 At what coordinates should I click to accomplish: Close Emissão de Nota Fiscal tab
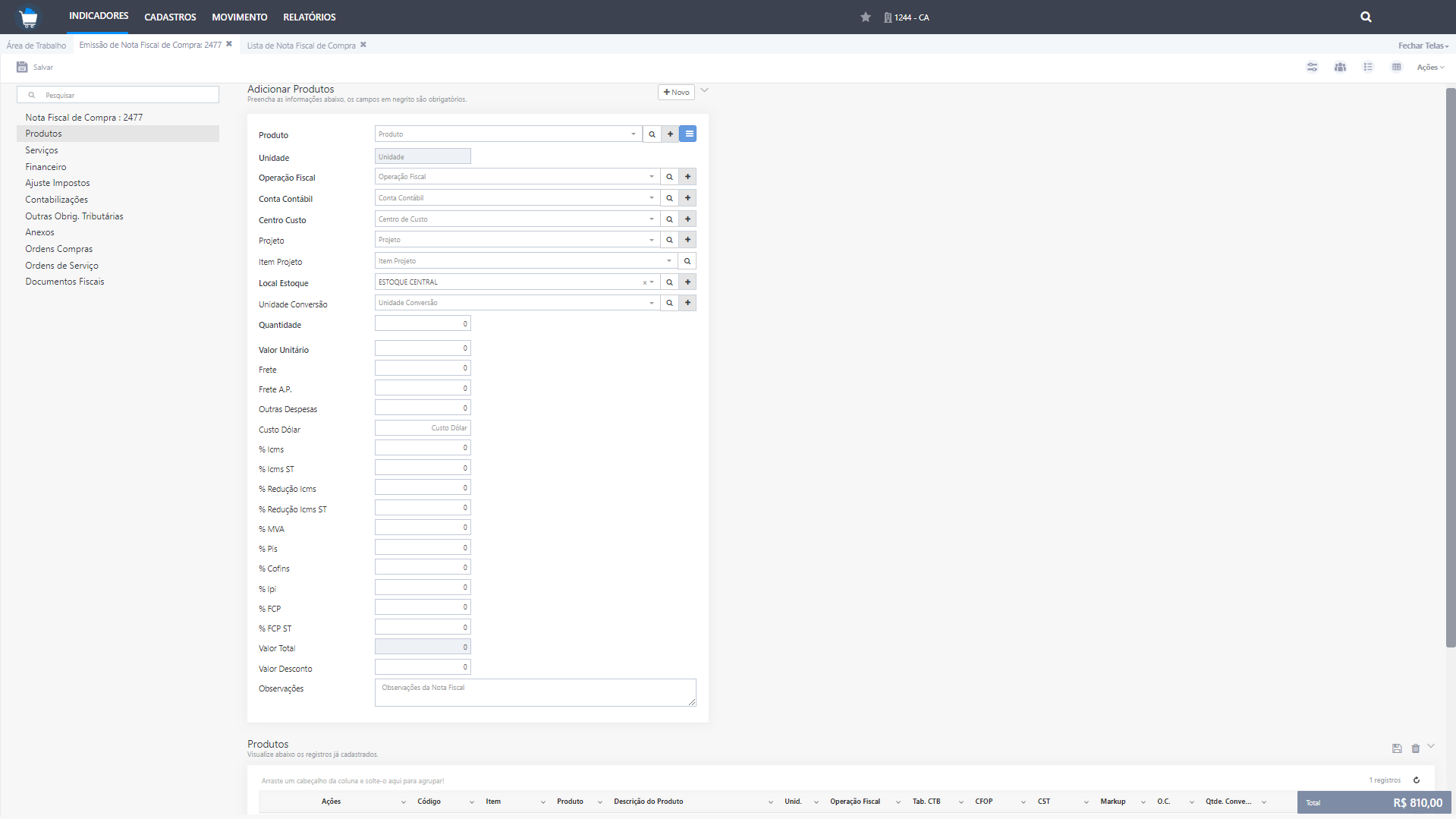coord(229,44)
